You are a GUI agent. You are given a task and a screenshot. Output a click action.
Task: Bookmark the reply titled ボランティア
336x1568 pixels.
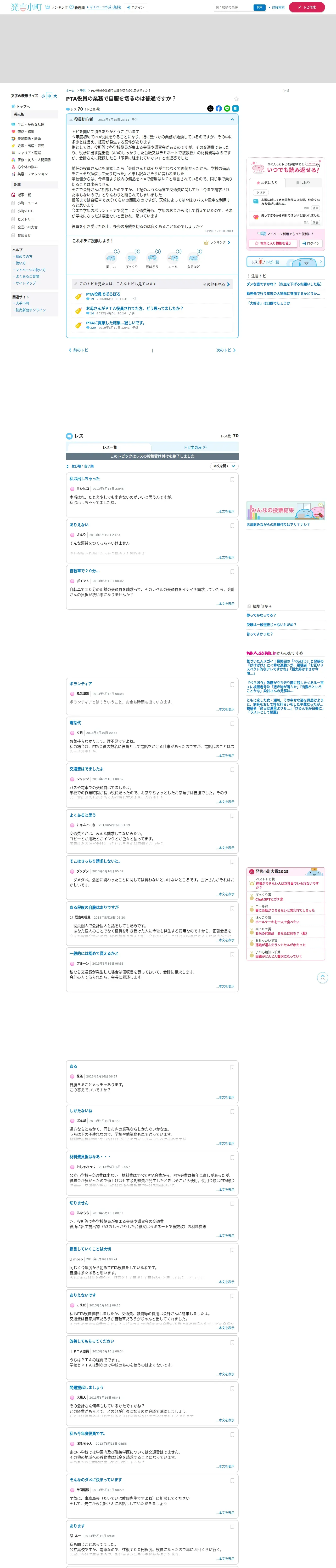(x=232, y=685)
